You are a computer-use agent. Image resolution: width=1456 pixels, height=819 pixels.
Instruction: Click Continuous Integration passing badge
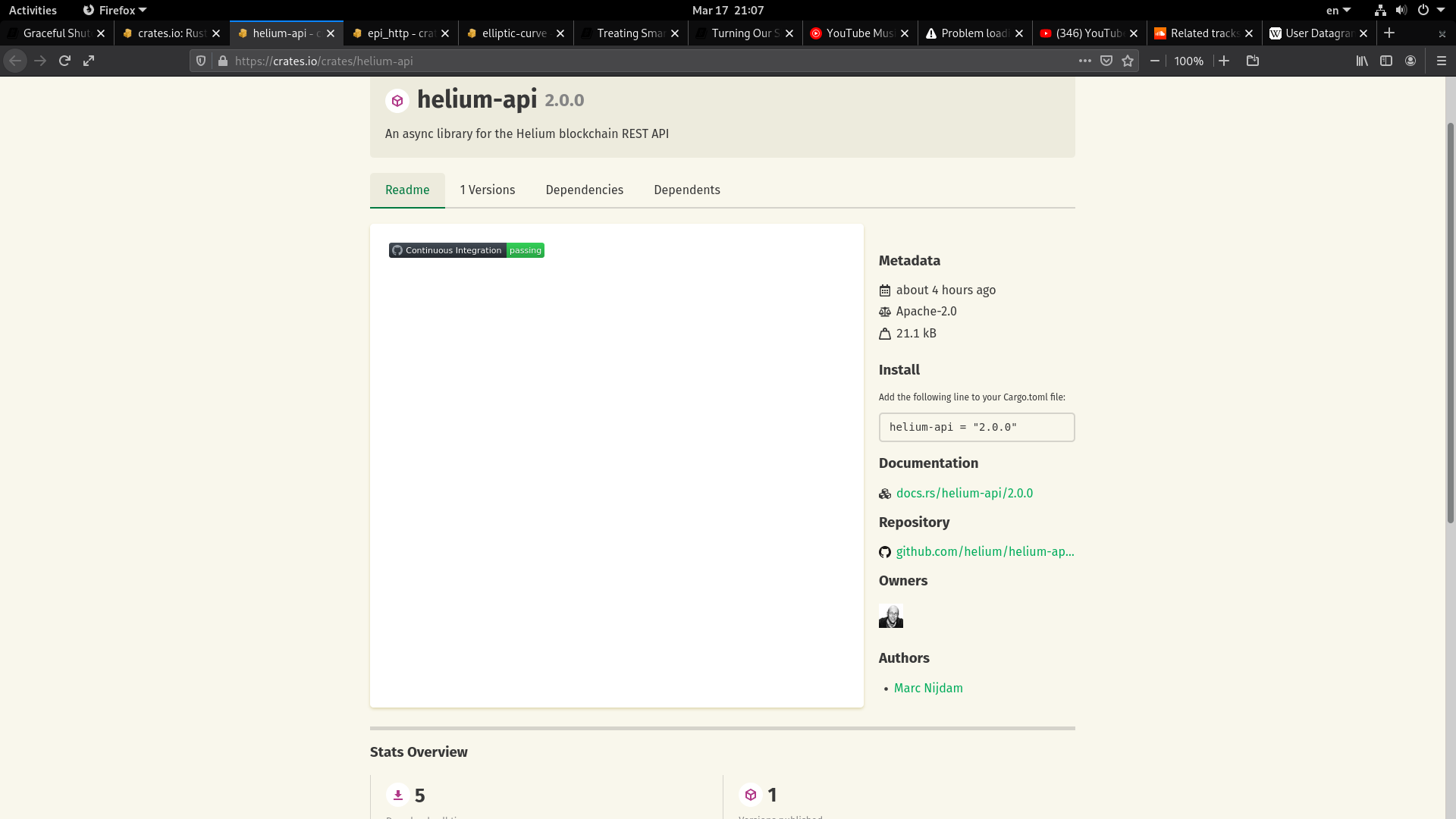(466, 250)
